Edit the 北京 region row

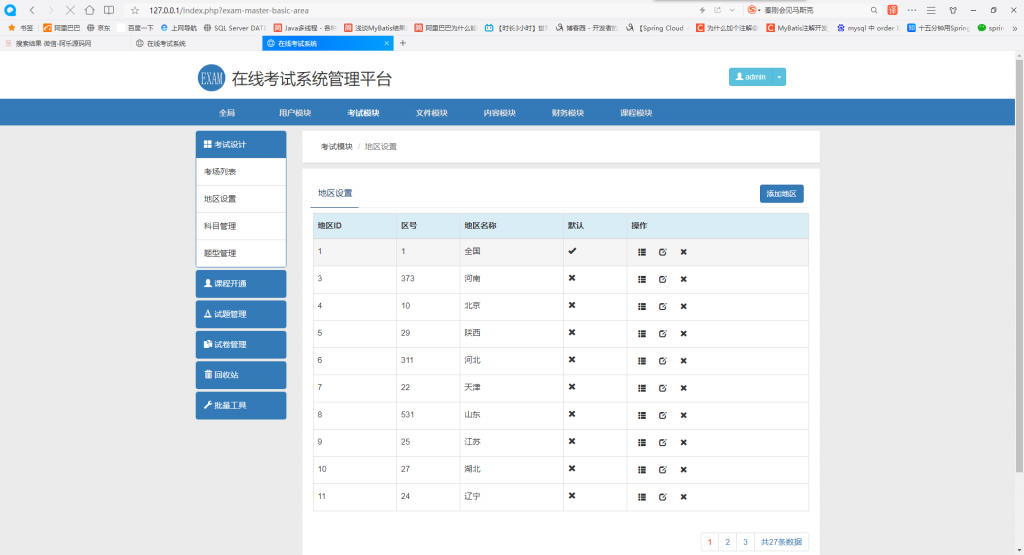click(663, 306)
